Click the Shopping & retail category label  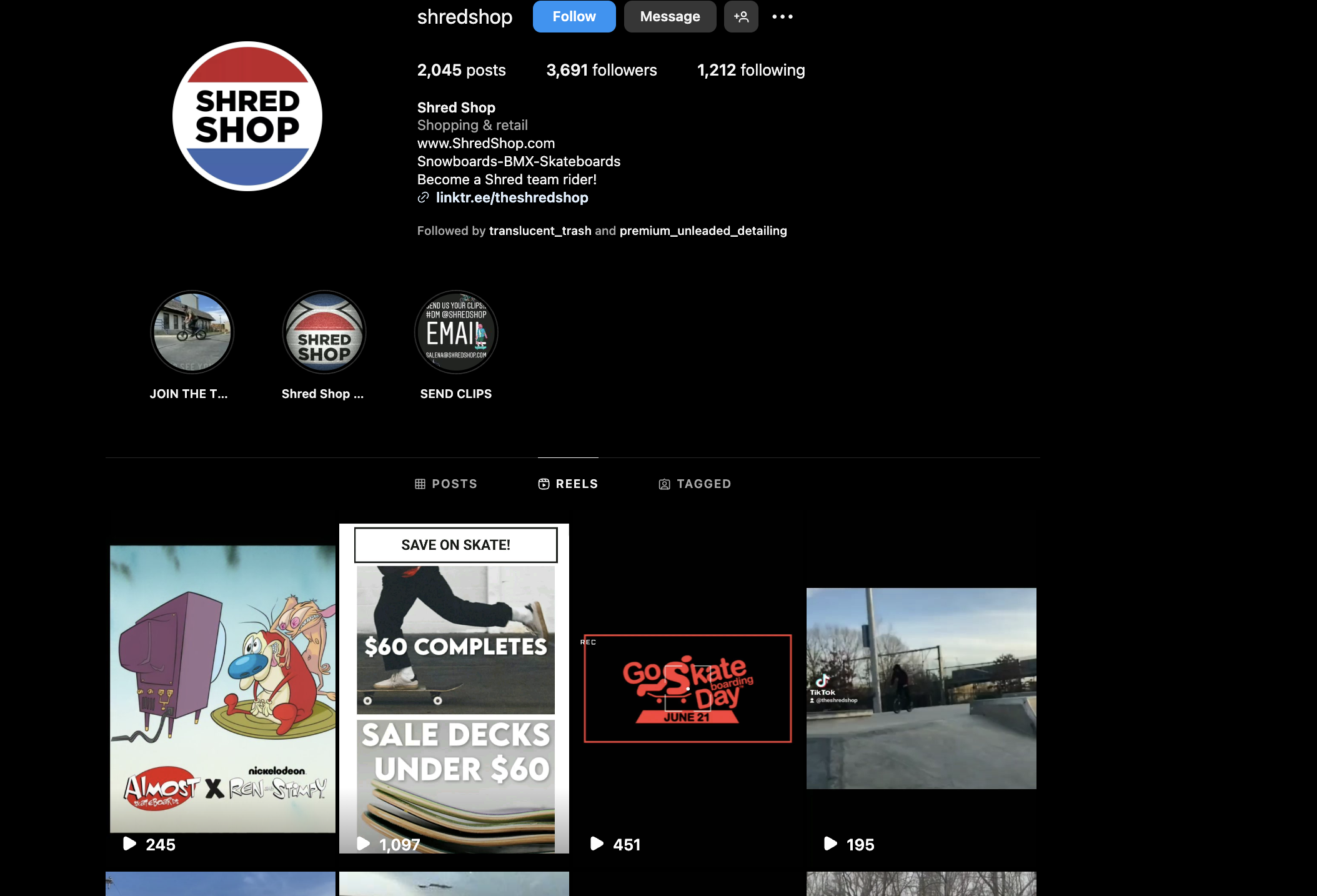[472, 125]
